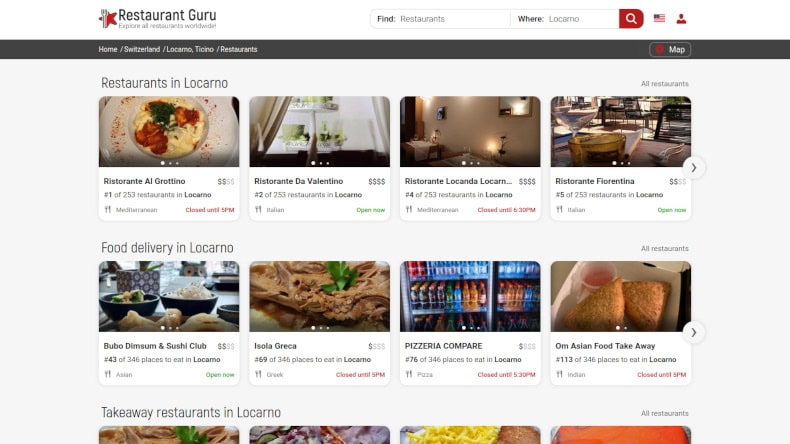Screen dimensions: 790x444
Task: Click the red search magnifier button
Action: [631, 19]
